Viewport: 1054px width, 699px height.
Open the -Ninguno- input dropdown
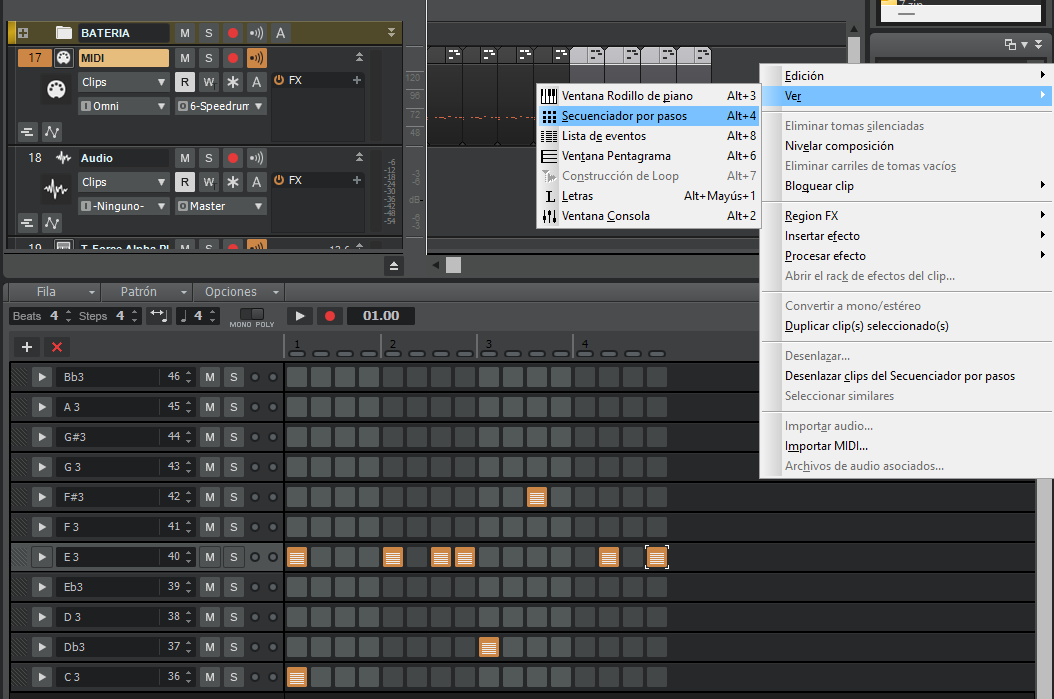pos(124,206)
